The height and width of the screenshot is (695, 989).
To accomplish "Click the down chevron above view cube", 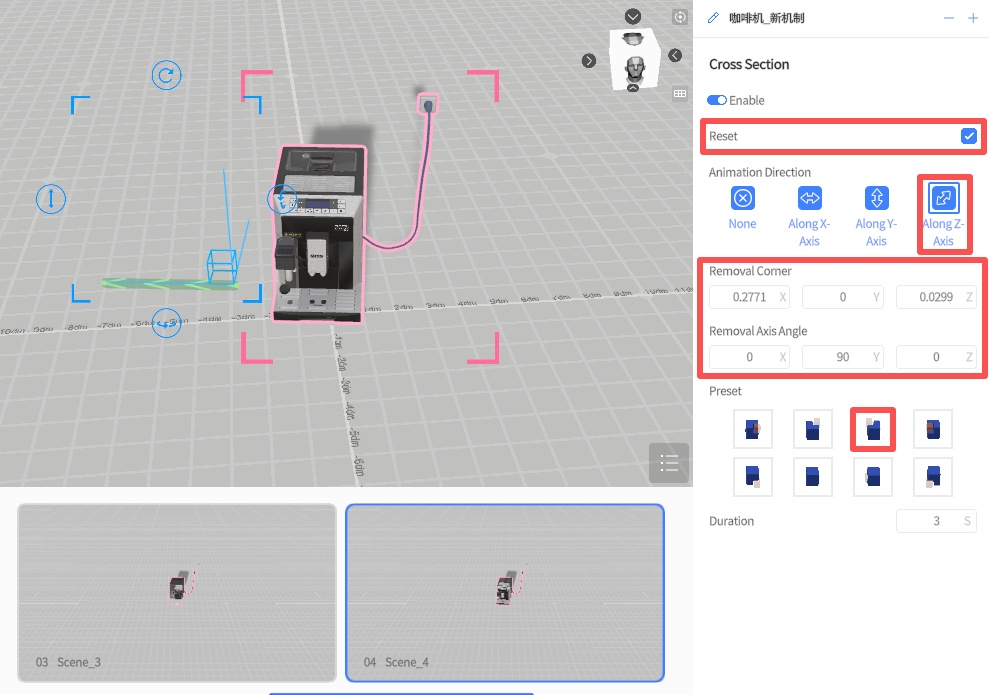I will click(633, 16).
